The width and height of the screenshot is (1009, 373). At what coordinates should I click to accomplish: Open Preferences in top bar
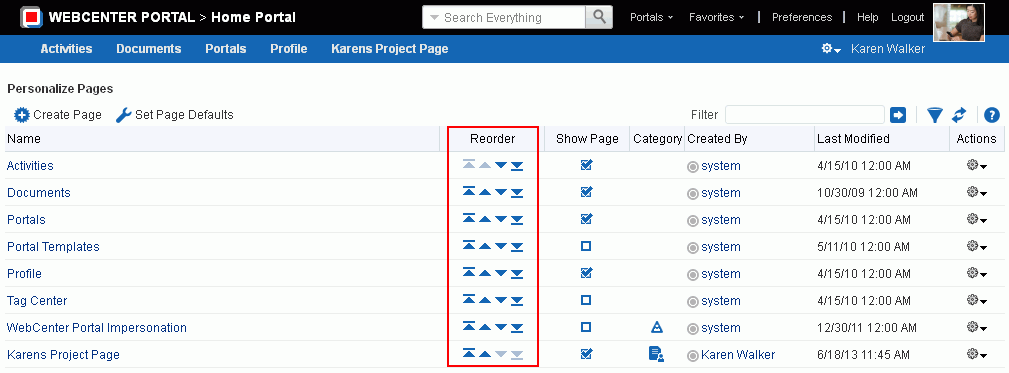(802, 17)
